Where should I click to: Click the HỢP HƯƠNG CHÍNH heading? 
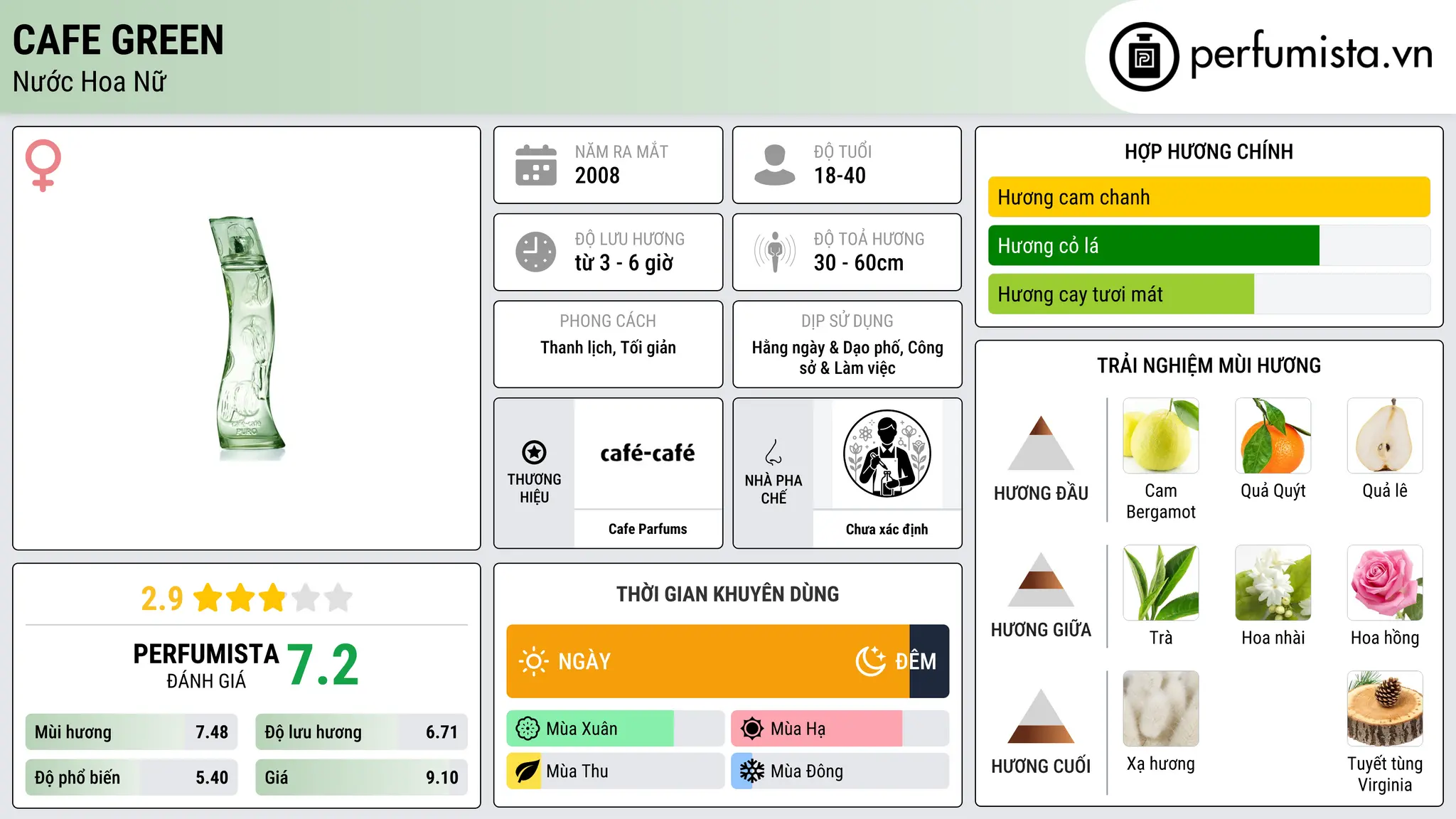pos(1209,151)
